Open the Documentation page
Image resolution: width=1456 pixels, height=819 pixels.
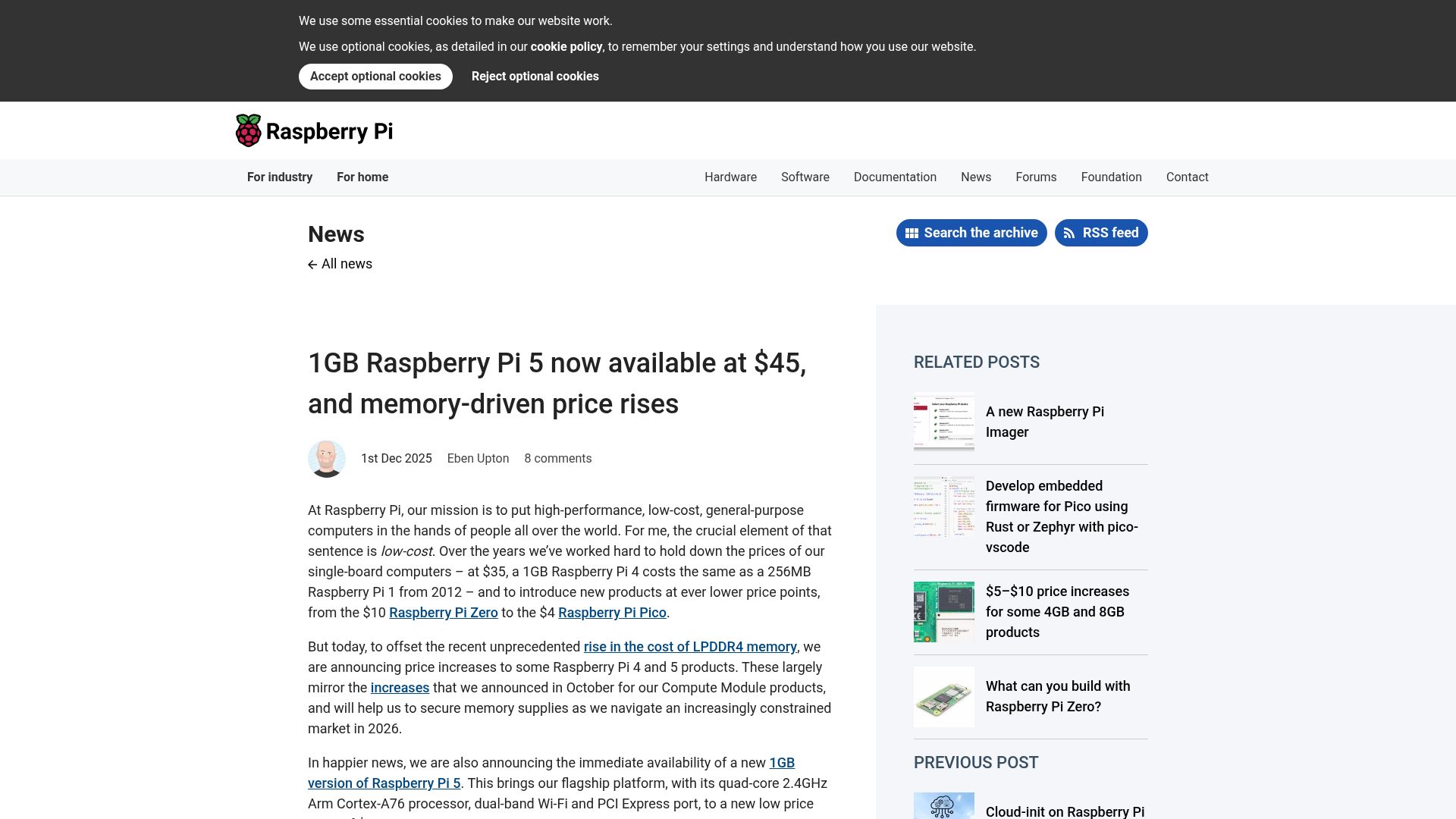click(895, 177)
